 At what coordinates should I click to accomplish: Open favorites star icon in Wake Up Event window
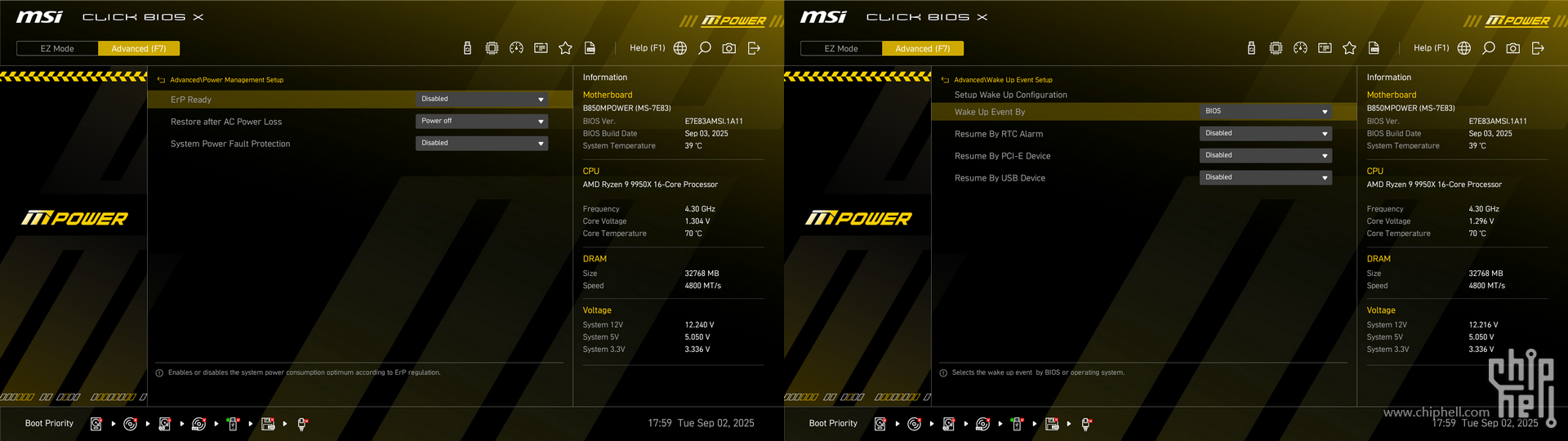1349,48
